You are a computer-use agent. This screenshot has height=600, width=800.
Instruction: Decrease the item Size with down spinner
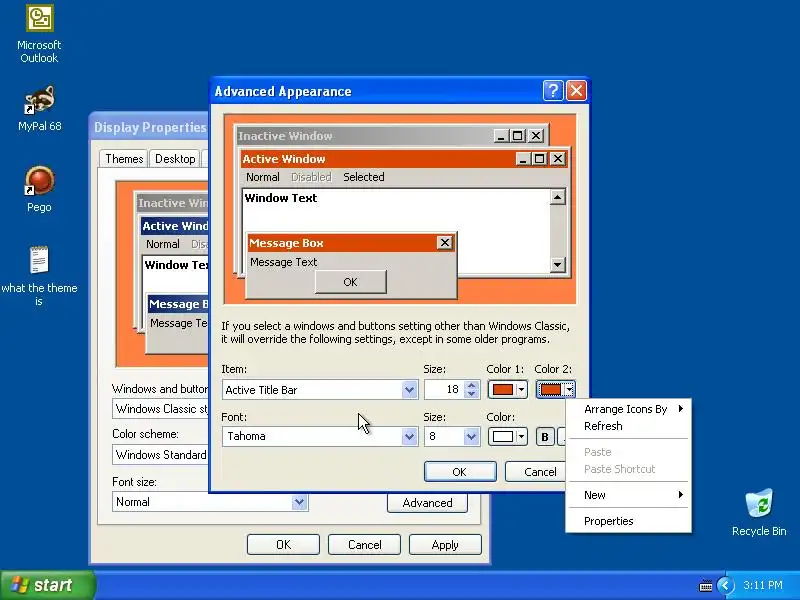point(471,394)
